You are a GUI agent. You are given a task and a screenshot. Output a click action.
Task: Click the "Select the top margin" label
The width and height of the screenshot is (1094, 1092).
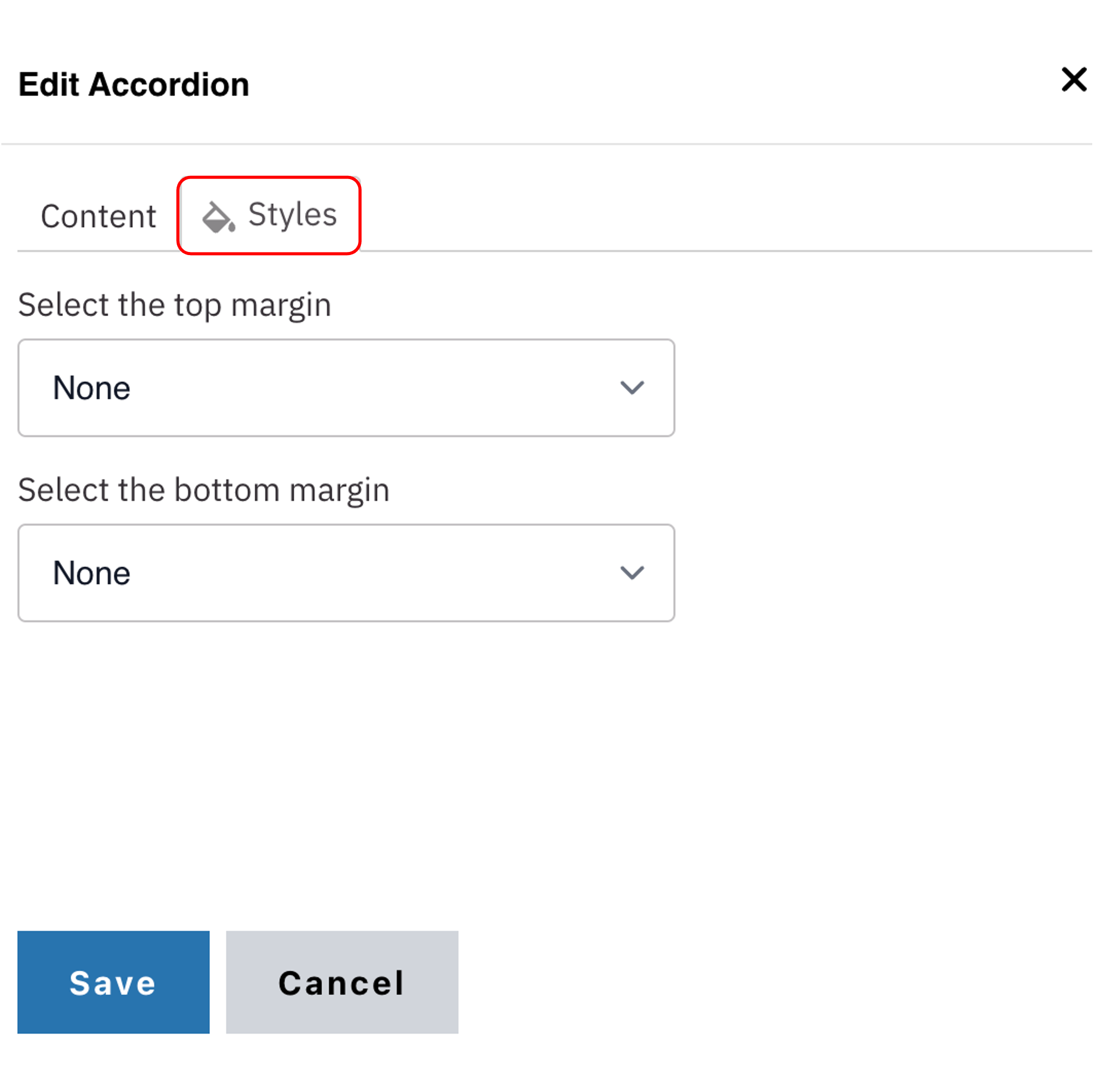click(175, 305)
